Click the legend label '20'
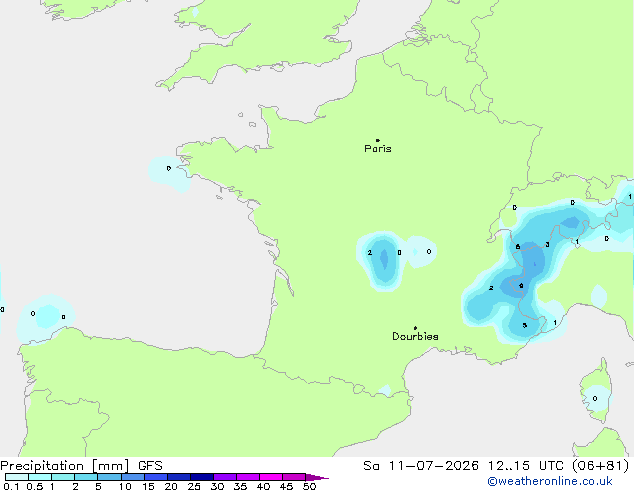The height and width of the screenshot is (490, 634). (x=171, y=486)
